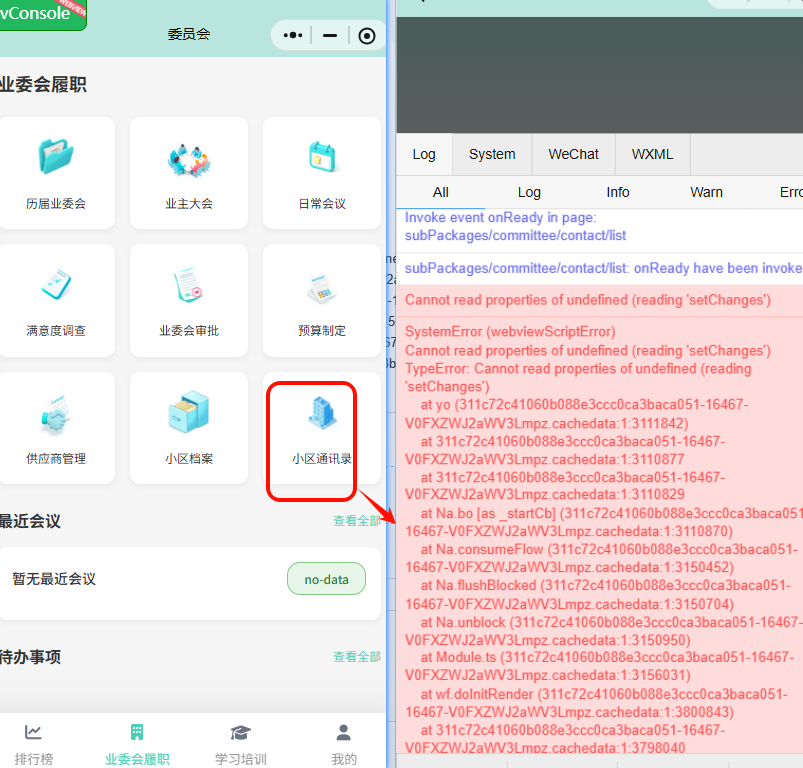Show only Info level logs
803x768 pixels.
(x=617, y=192)
